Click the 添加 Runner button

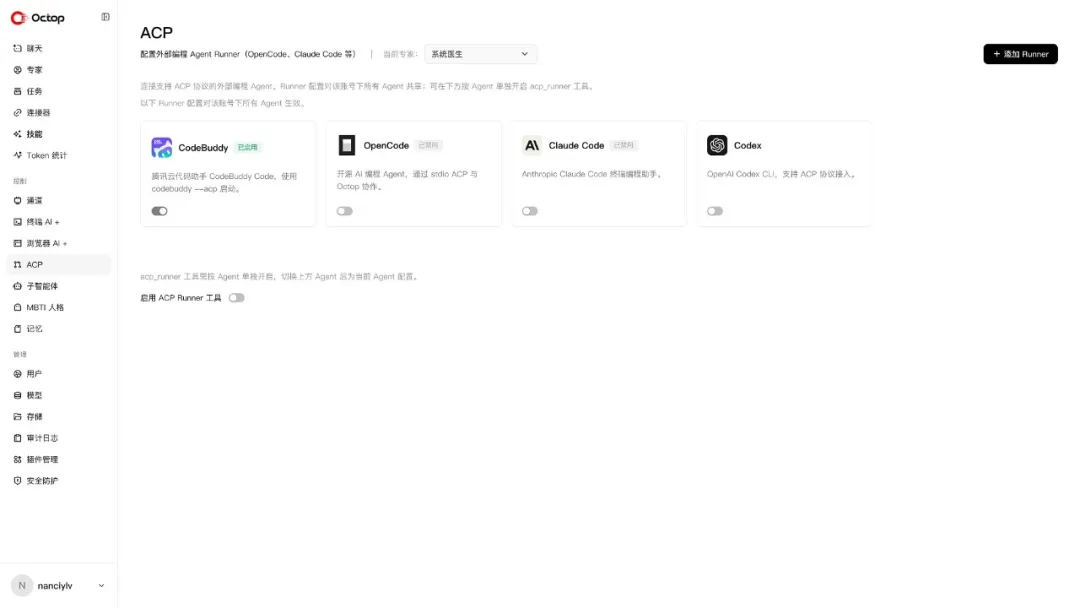pos(1020,54)
